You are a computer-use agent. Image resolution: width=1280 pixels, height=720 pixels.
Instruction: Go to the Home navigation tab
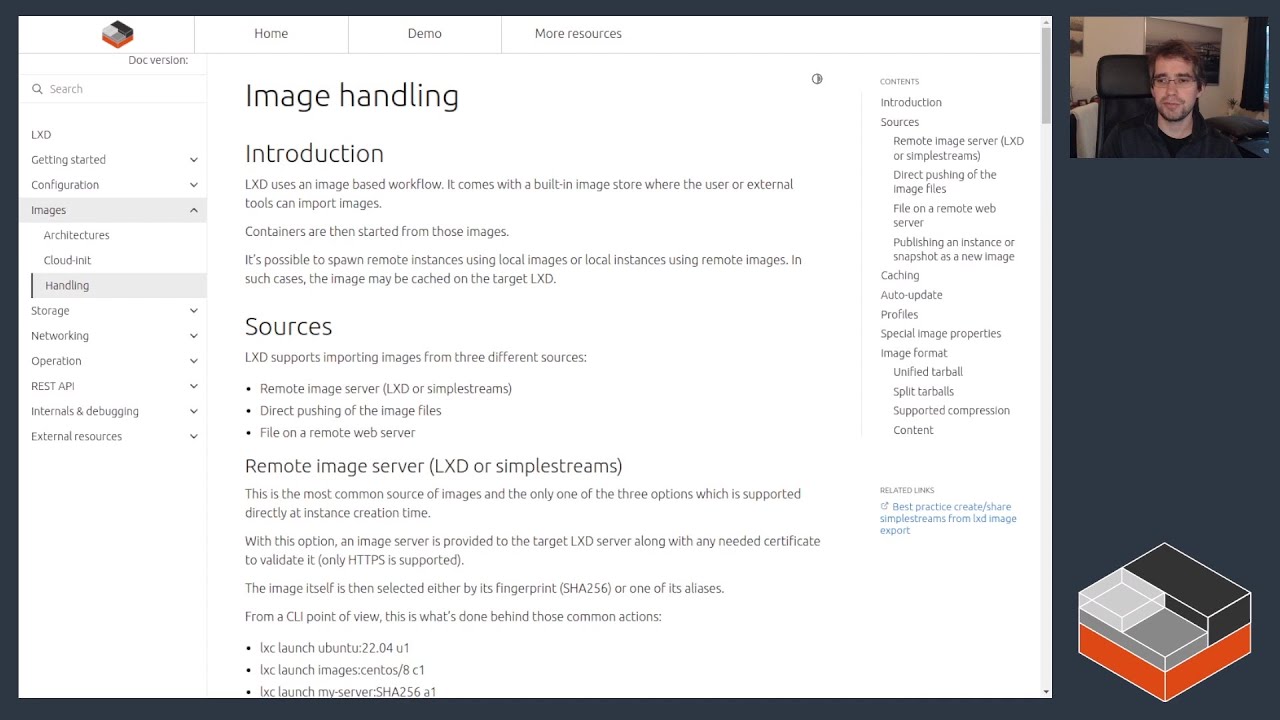pos(271,34)
